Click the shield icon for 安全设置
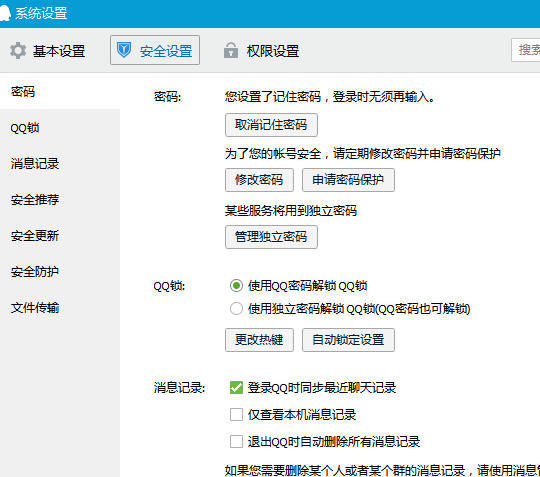 (x=124, y=50)
